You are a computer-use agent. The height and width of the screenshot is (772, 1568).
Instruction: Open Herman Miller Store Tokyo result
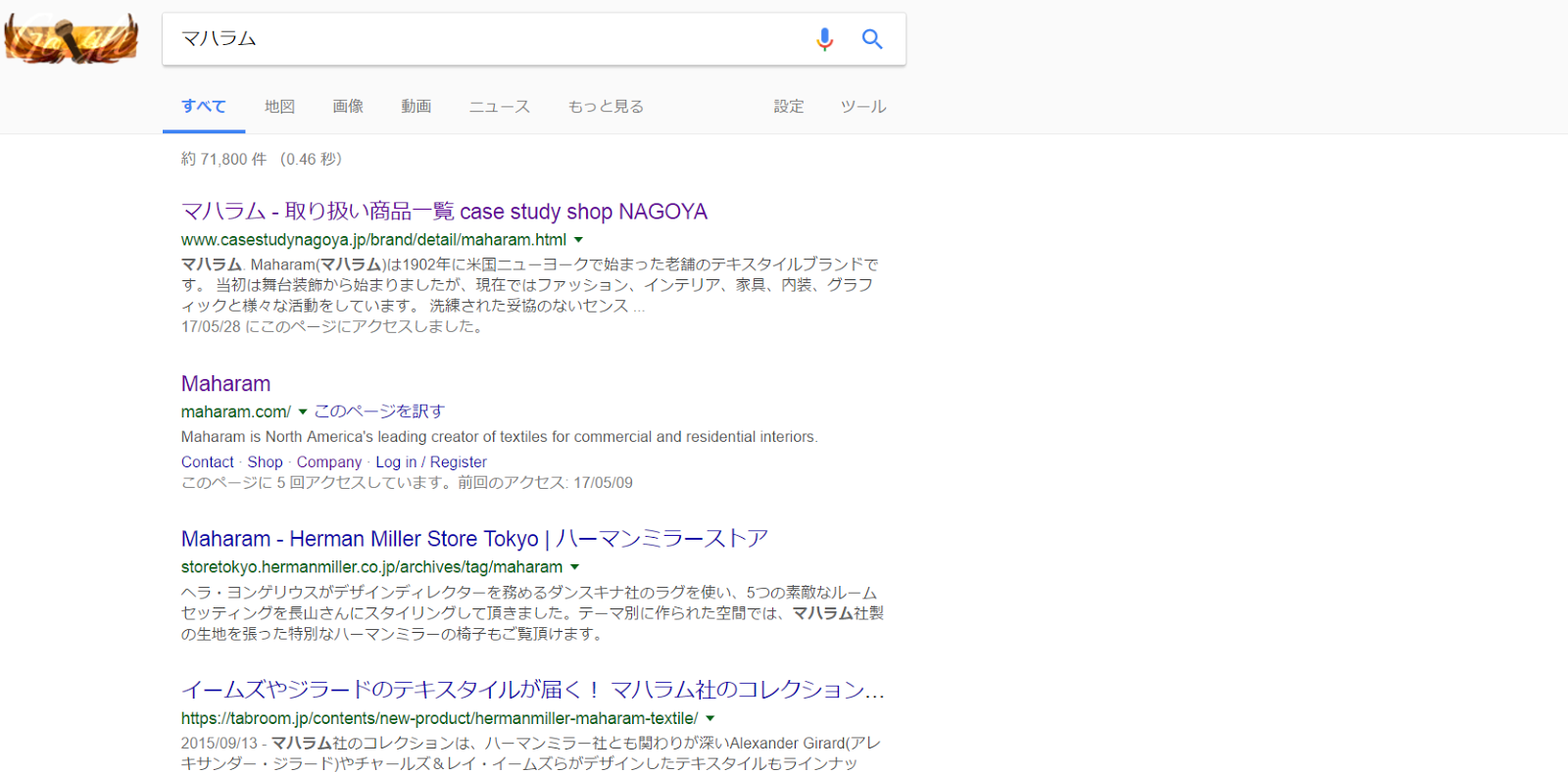click(x=474, y=539)
